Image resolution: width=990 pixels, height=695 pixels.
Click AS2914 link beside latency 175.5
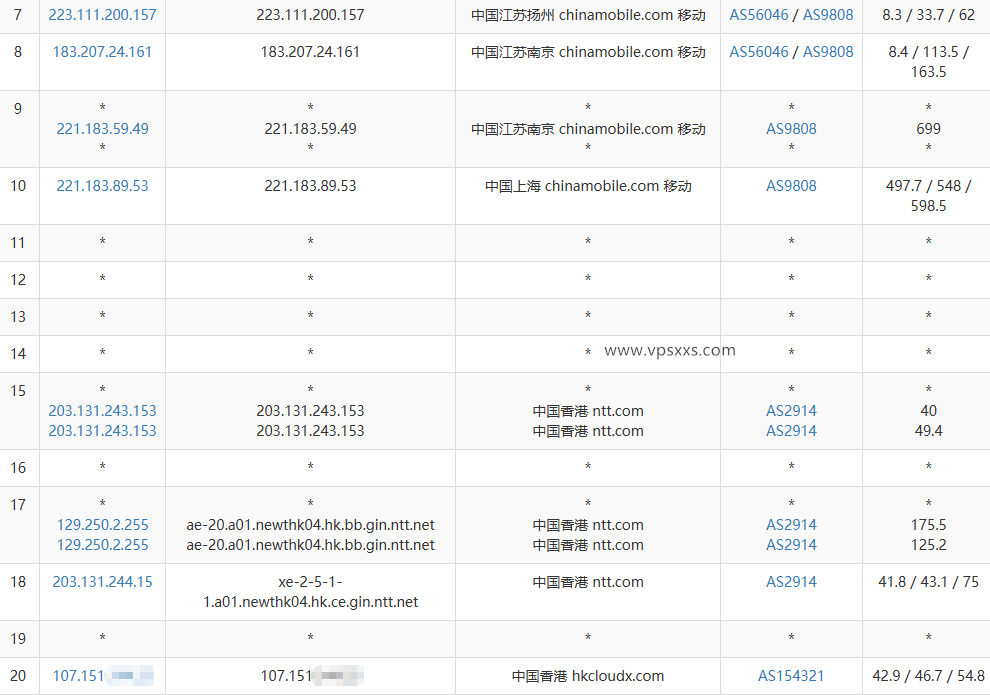click(791, 525)
